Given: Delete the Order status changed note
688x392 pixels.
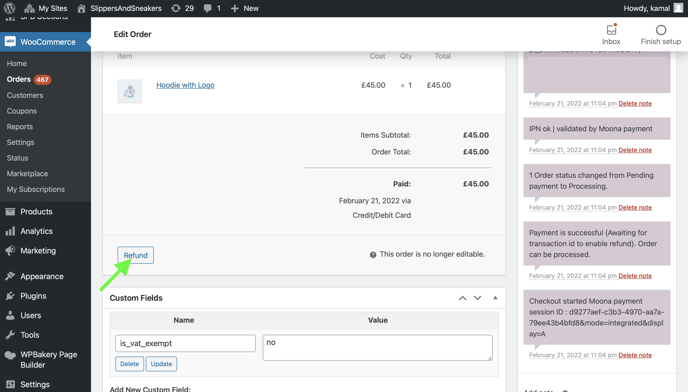Looking at the screenshot, I should [x=635, y=208].
